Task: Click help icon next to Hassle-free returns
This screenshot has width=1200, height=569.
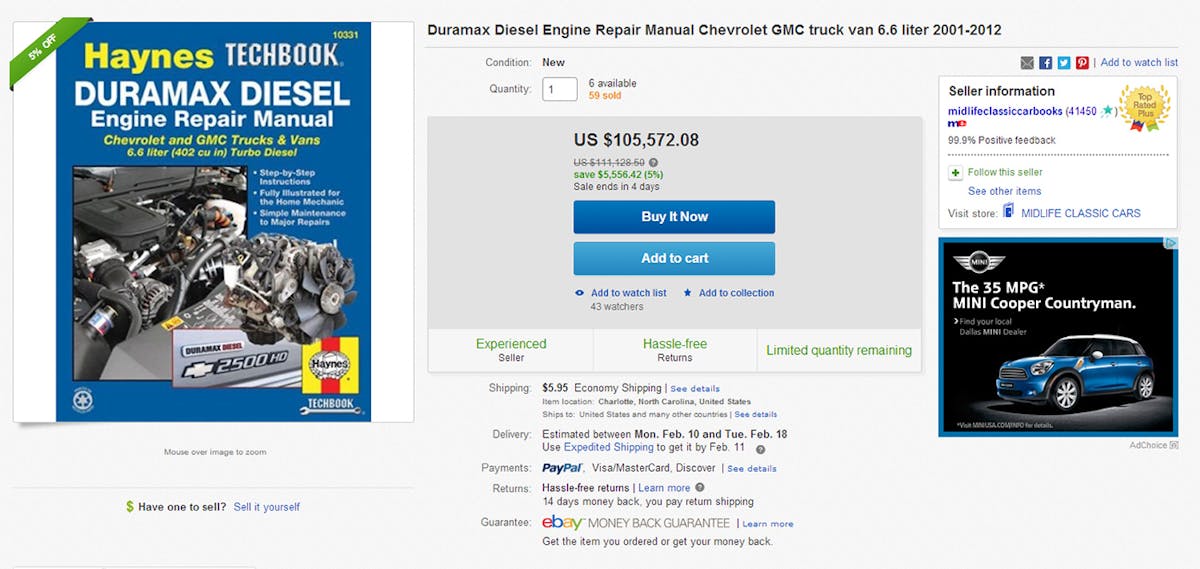Action: tap(700, 488)
